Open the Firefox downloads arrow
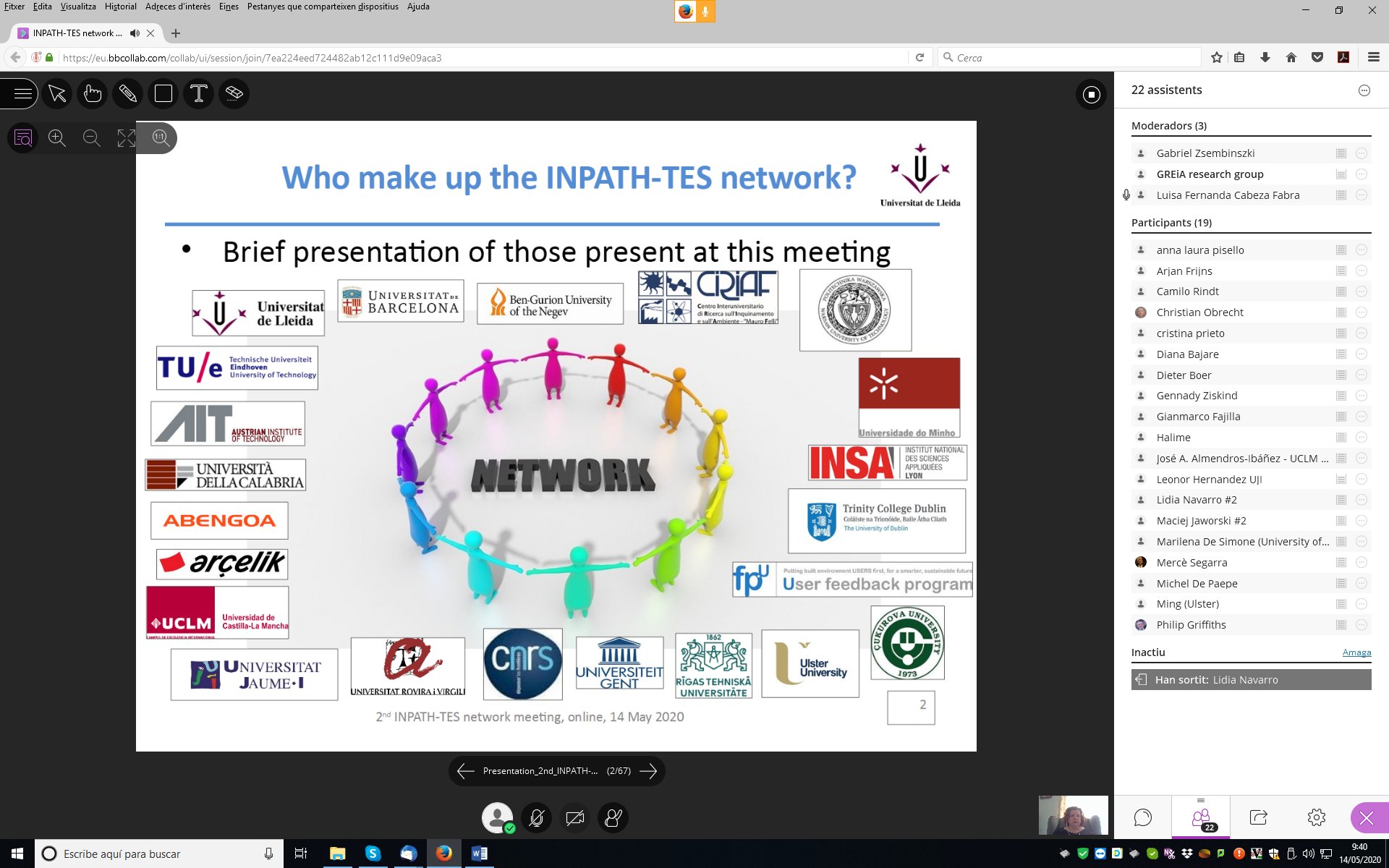 click(1265, 58)
